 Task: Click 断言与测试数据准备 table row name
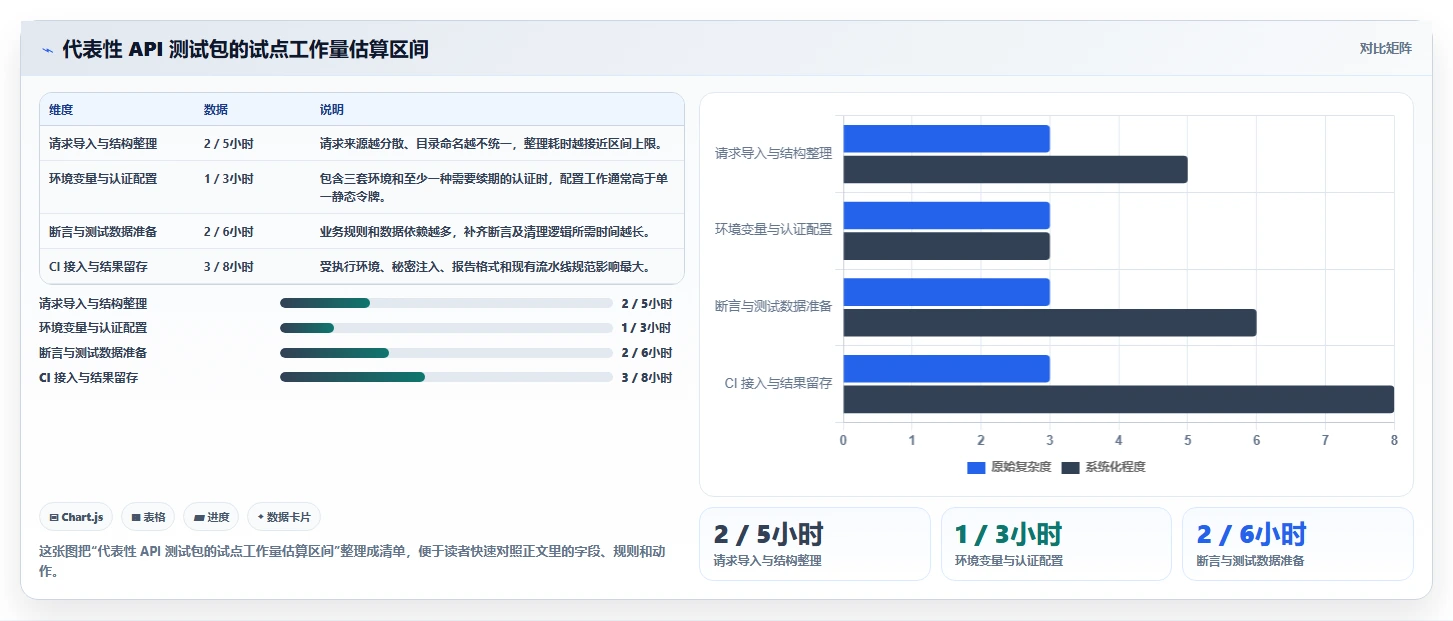pyautogui.click(x=103, y=231)
